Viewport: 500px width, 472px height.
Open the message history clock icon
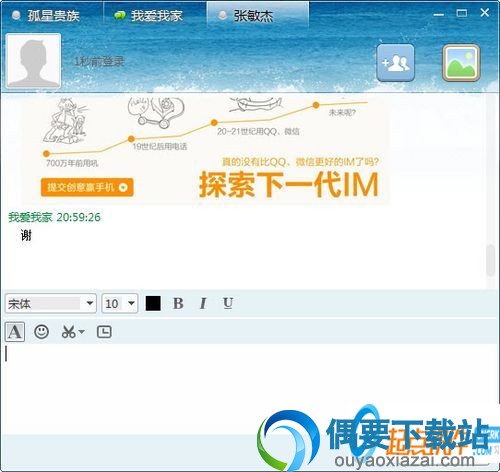104,332
